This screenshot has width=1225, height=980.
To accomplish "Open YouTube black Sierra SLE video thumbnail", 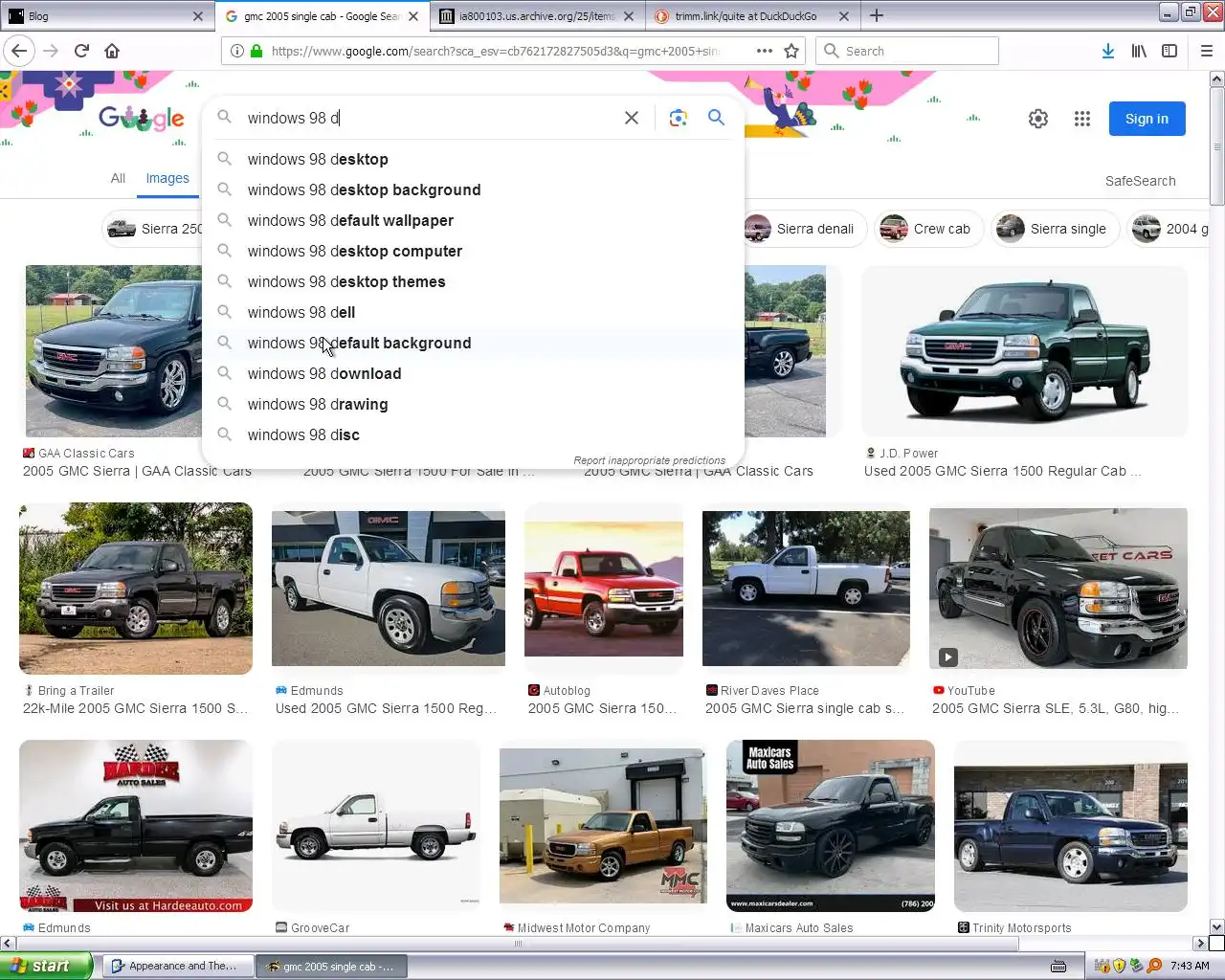I will pos(1058,588).
